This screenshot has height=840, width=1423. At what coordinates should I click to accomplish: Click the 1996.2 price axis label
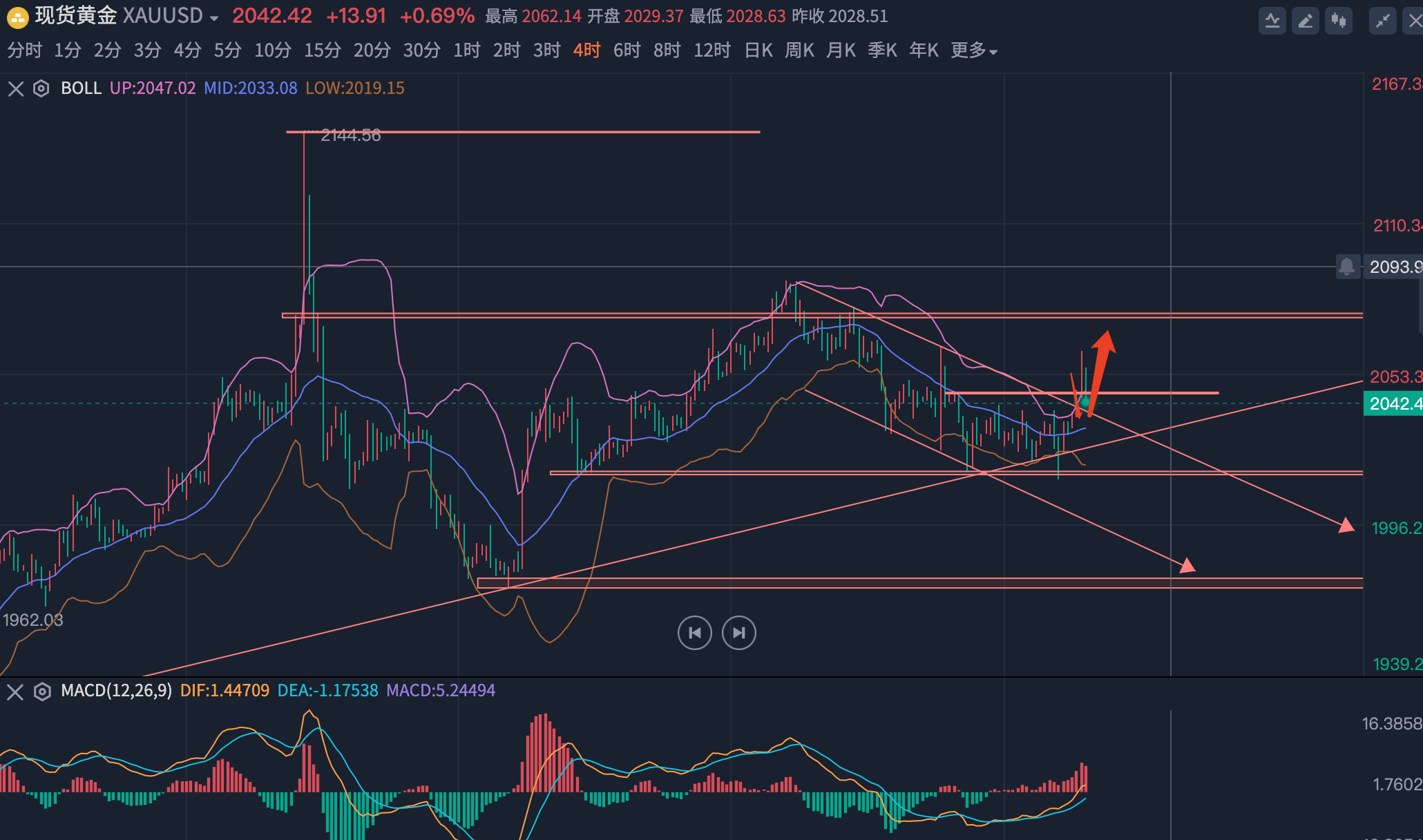(x=1397, y=528)
